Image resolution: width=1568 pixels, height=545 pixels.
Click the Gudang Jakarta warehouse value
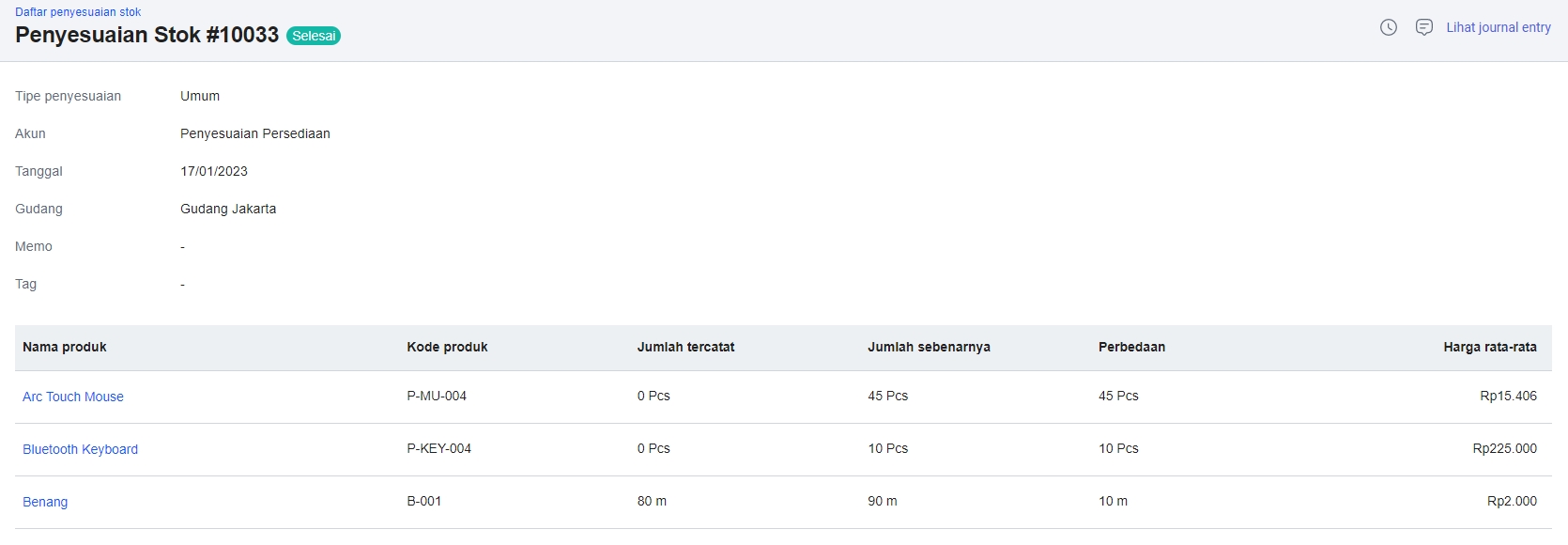pyautogui.click(x=228, y=209)
